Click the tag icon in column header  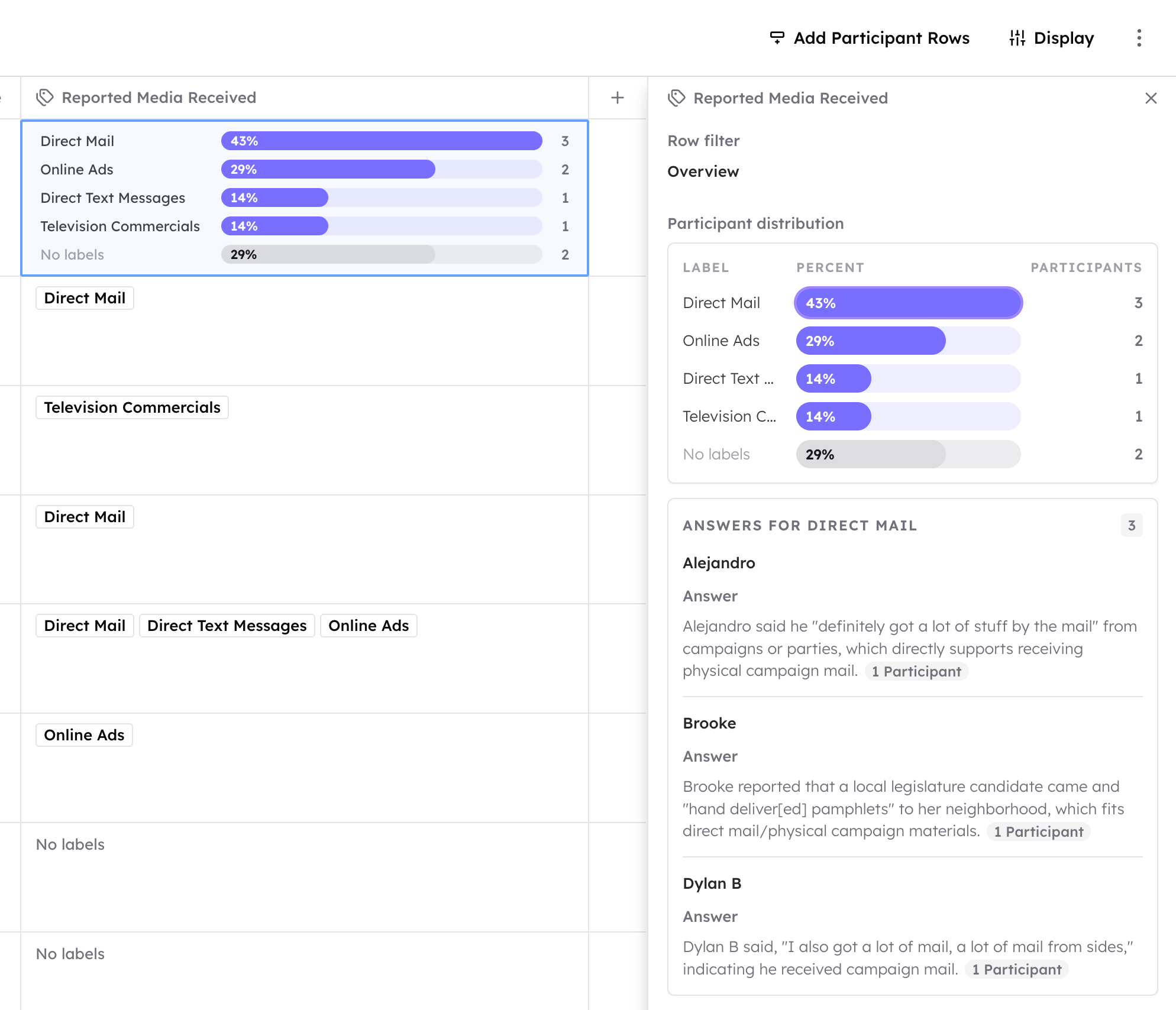click(45, 98)
